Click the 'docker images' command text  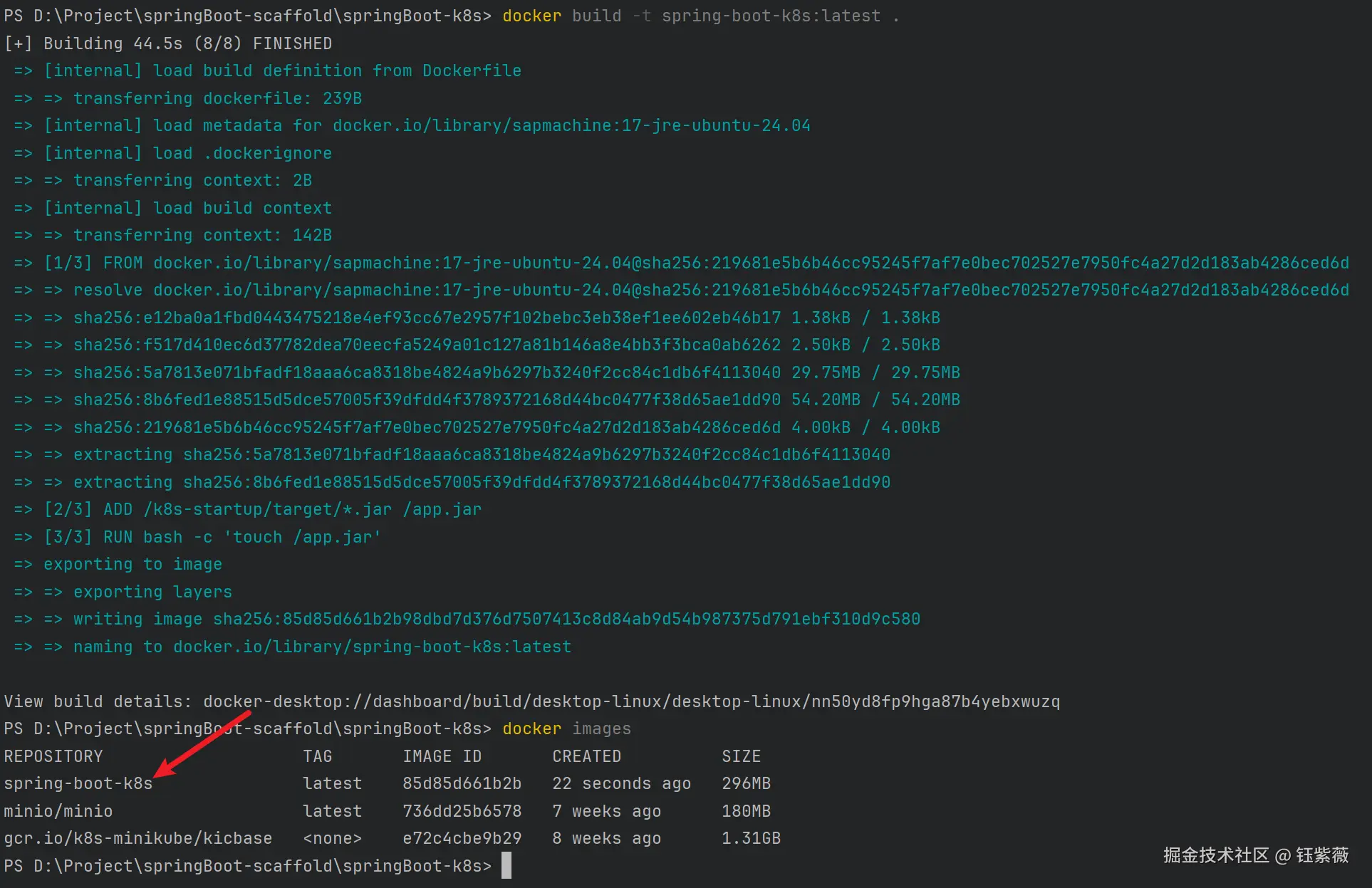click(566, 728)
